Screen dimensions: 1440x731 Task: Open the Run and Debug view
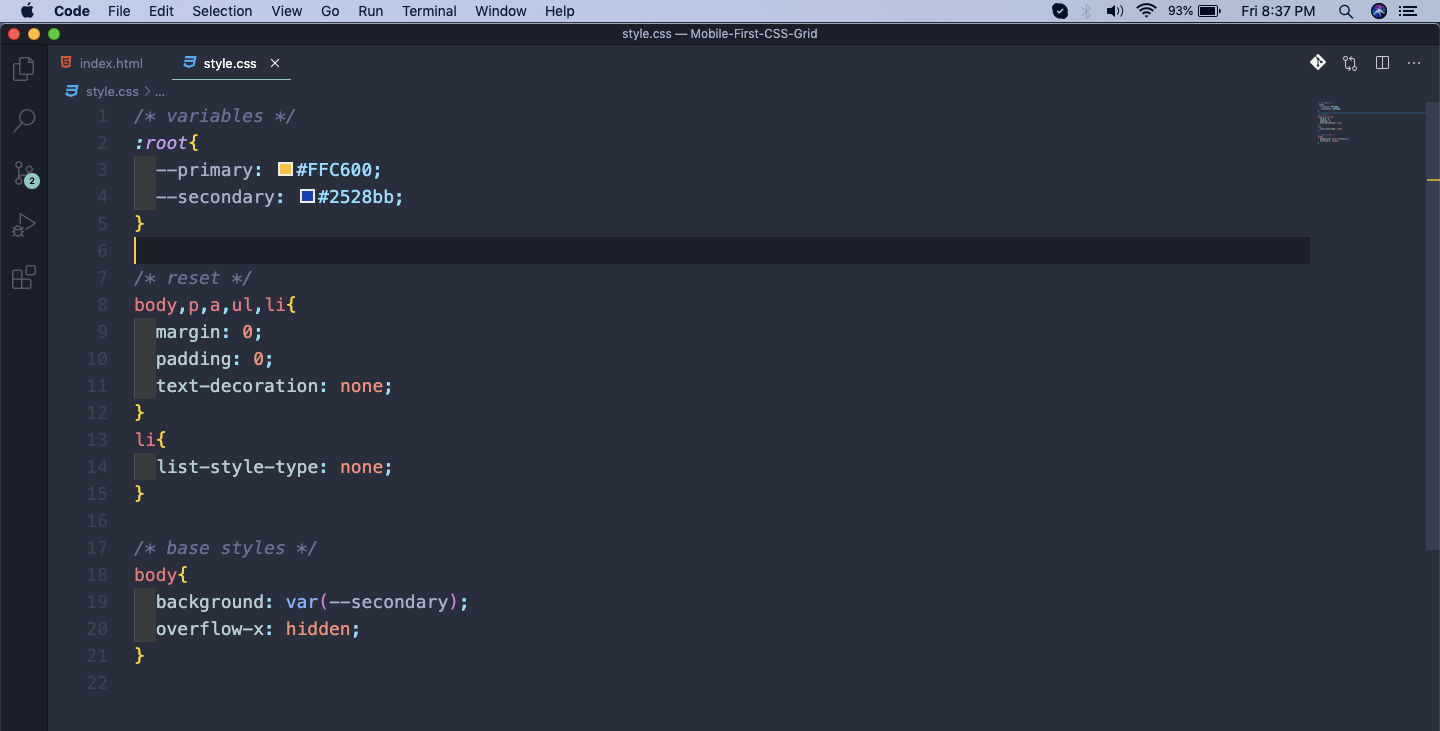point(24,225)
